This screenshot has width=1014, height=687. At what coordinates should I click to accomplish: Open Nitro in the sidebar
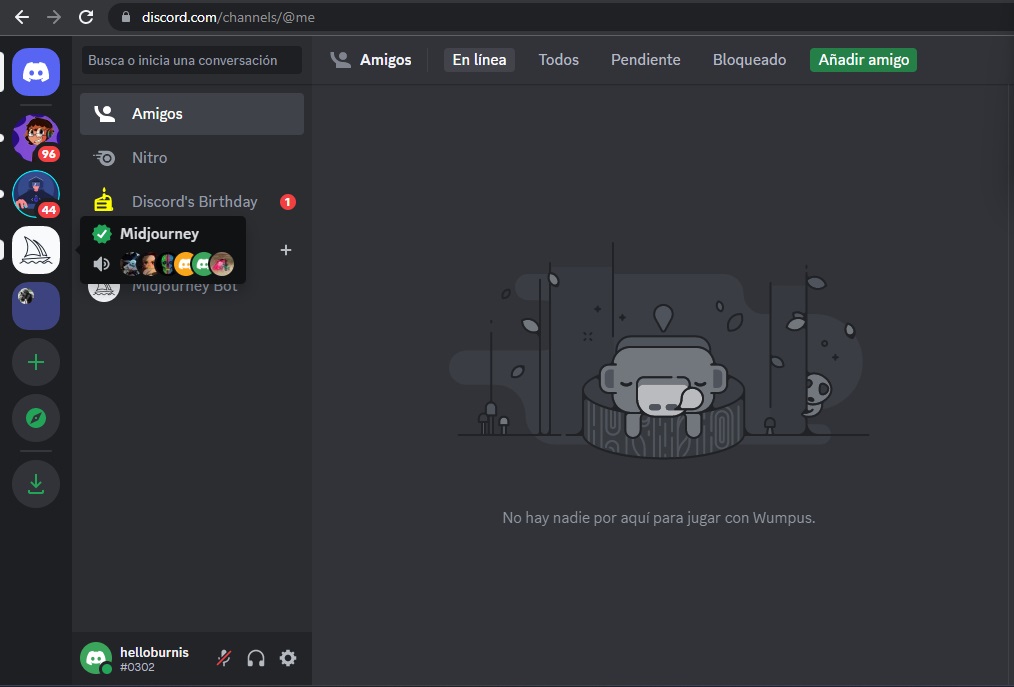point(192,157)
